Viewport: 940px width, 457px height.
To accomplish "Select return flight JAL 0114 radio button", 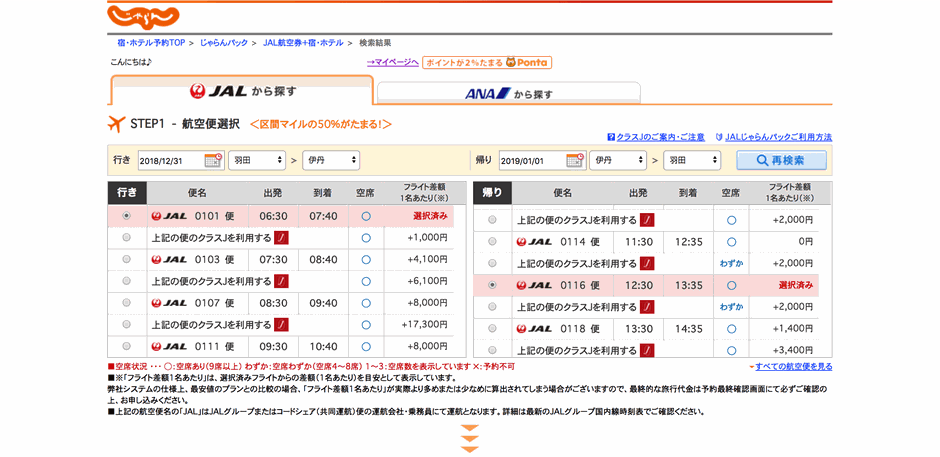I will (492, 242).
